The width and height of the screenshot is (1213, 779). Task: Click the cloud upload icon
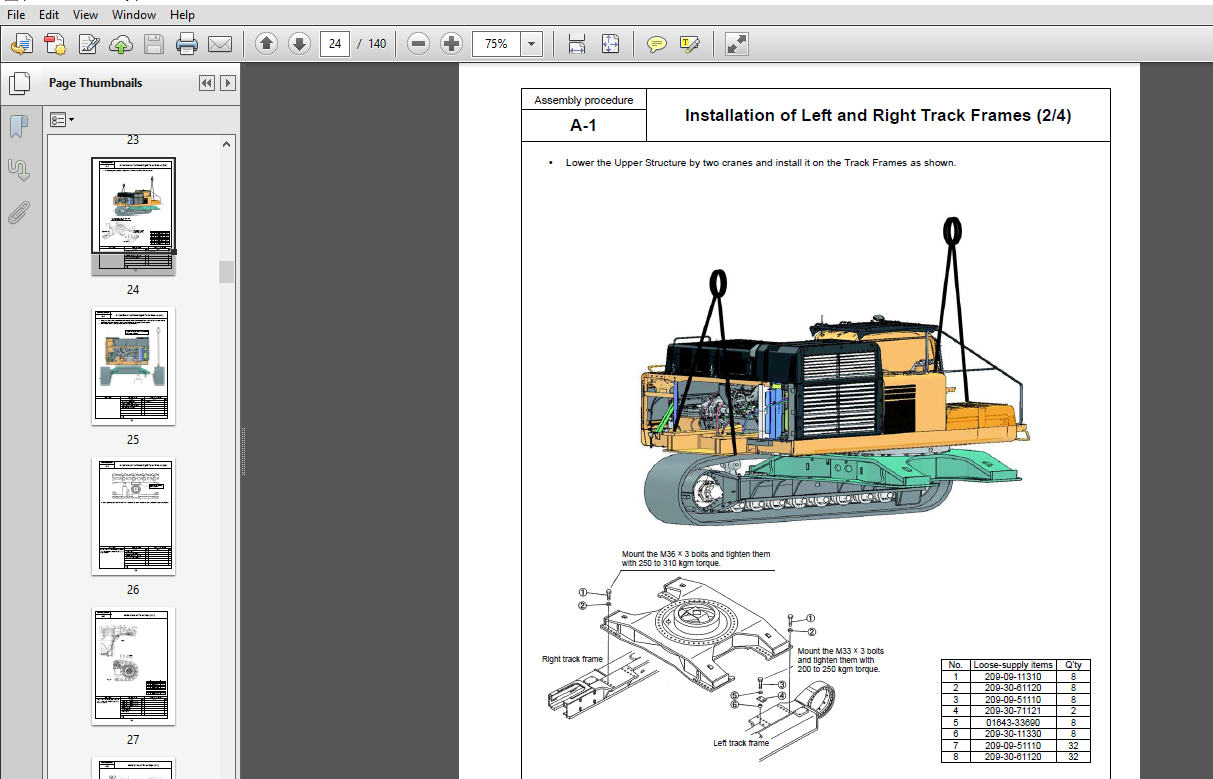(121, 44)
